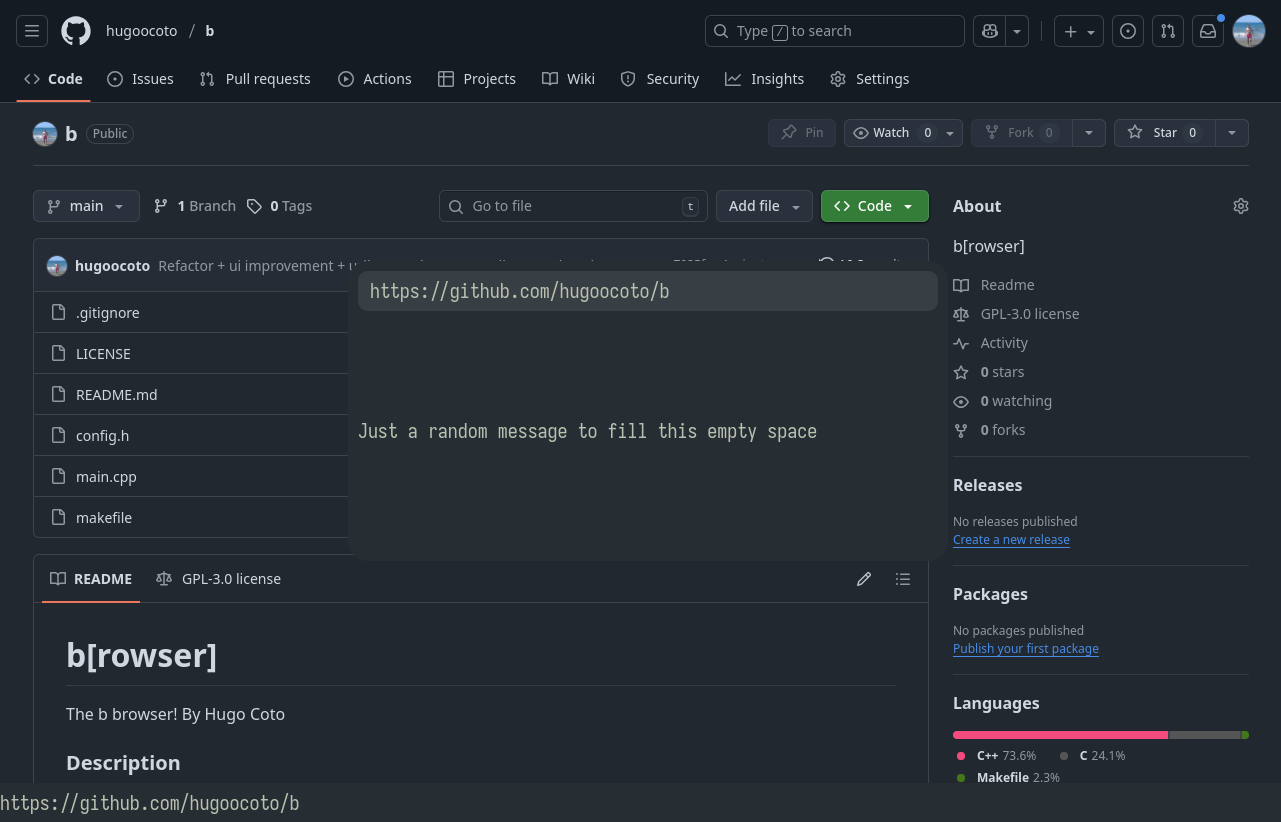Switch to the Issues tab
Image resolution: width=1281 pixels, height=822 pixels.
click(141, 79)
